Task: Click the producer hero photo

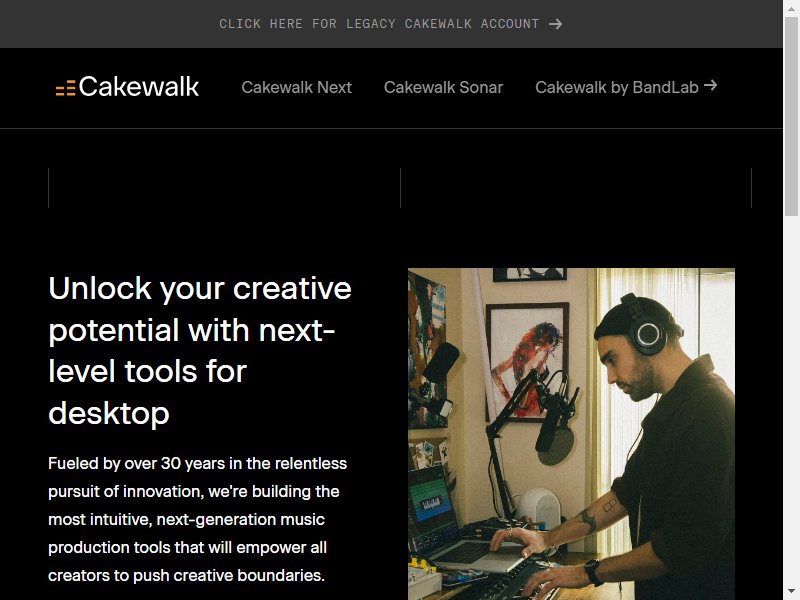Action: click(x=571, y=434)
